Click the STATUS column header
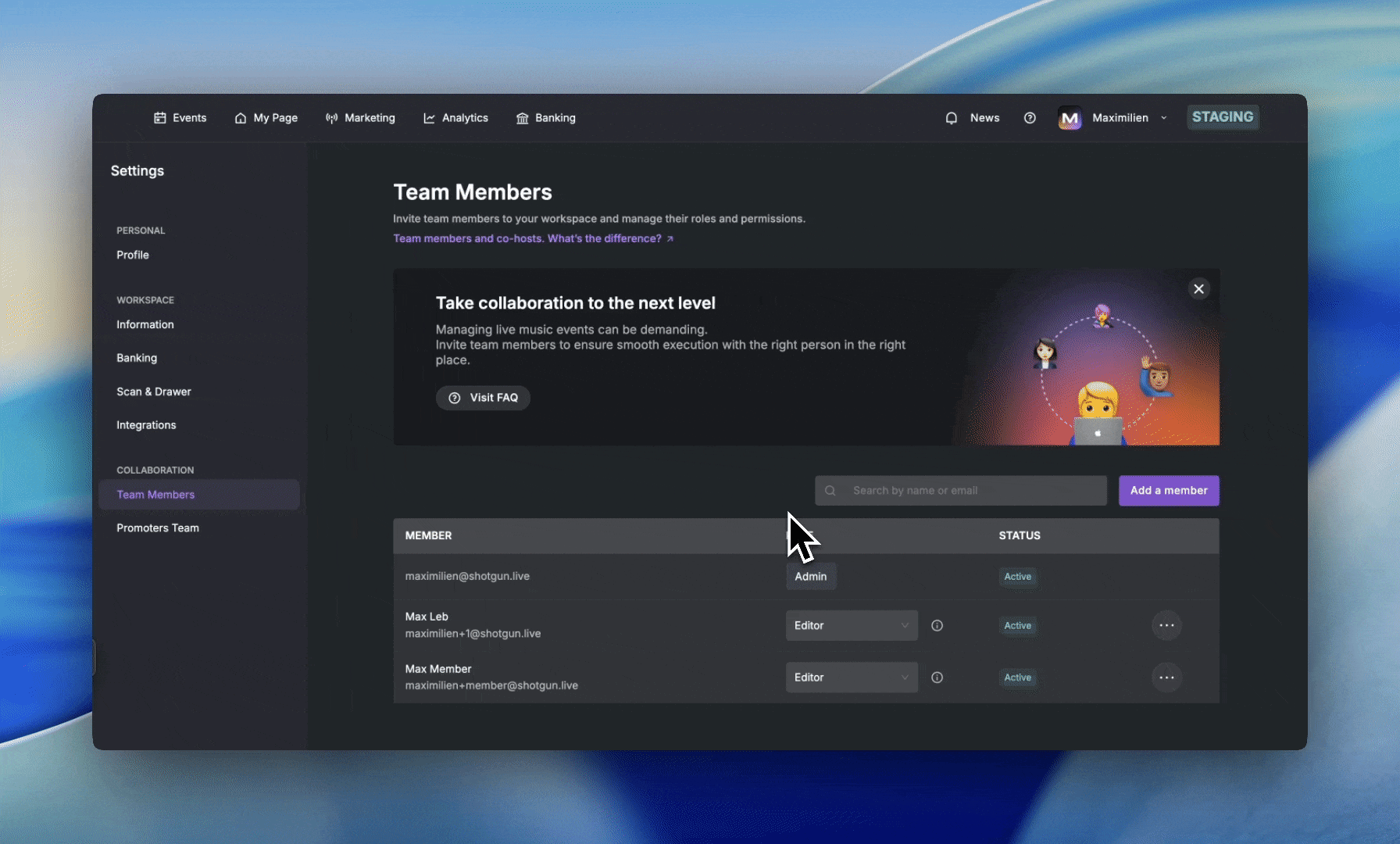This screenshot has height=844, width=1400. point(1020,535)
